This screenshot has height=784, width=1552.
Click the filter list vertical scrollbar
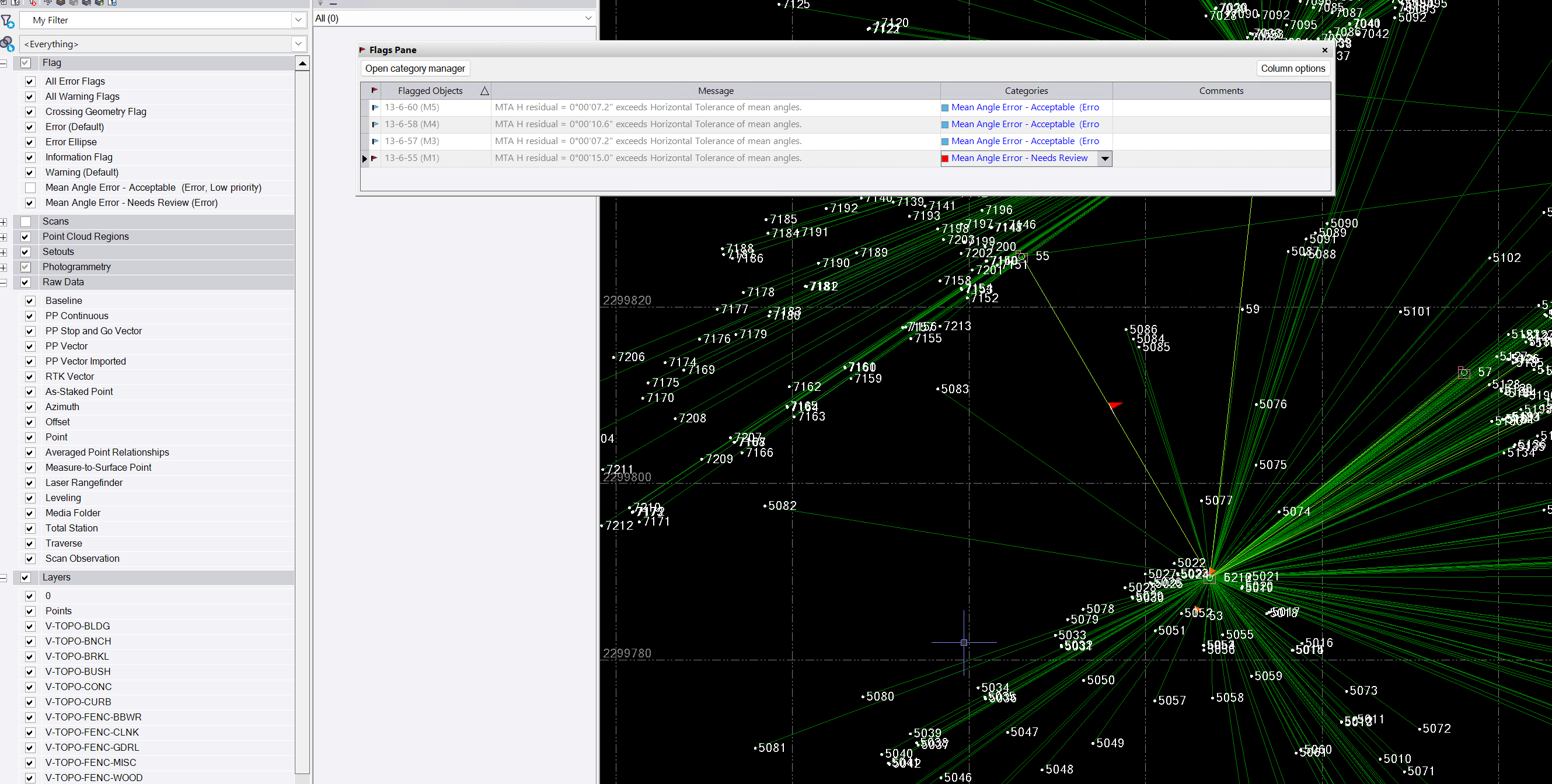(x=302, y=422)
